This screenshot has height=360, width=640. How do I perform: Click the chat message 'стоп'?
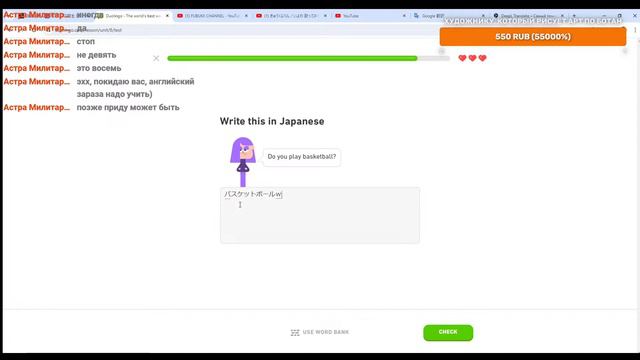point(86,42)
